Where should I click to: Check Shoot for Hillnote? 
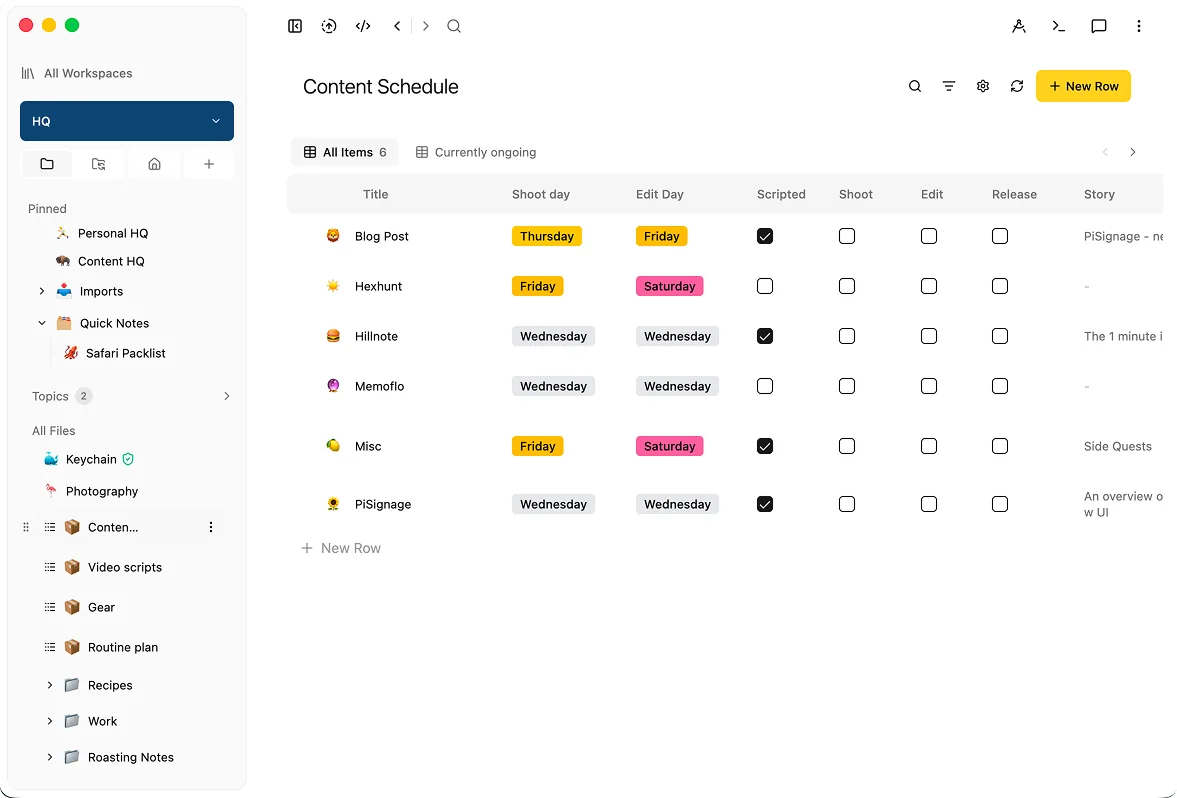pos(847,336)
